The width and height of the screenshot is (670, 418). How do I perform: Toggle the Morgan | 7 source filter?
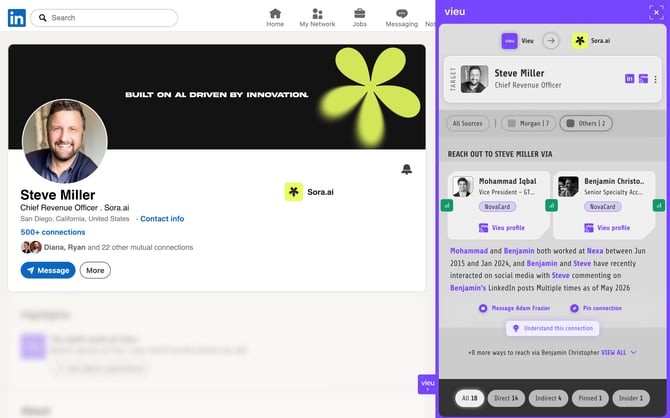coord(528,124)
